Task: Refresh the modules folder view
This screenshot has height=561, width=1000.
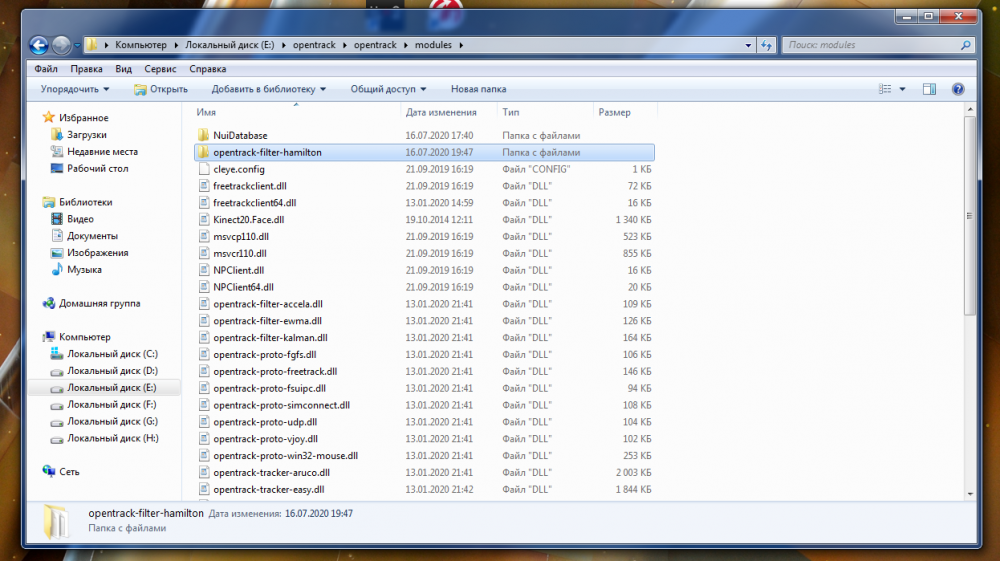Action: (x=767, y=45)
